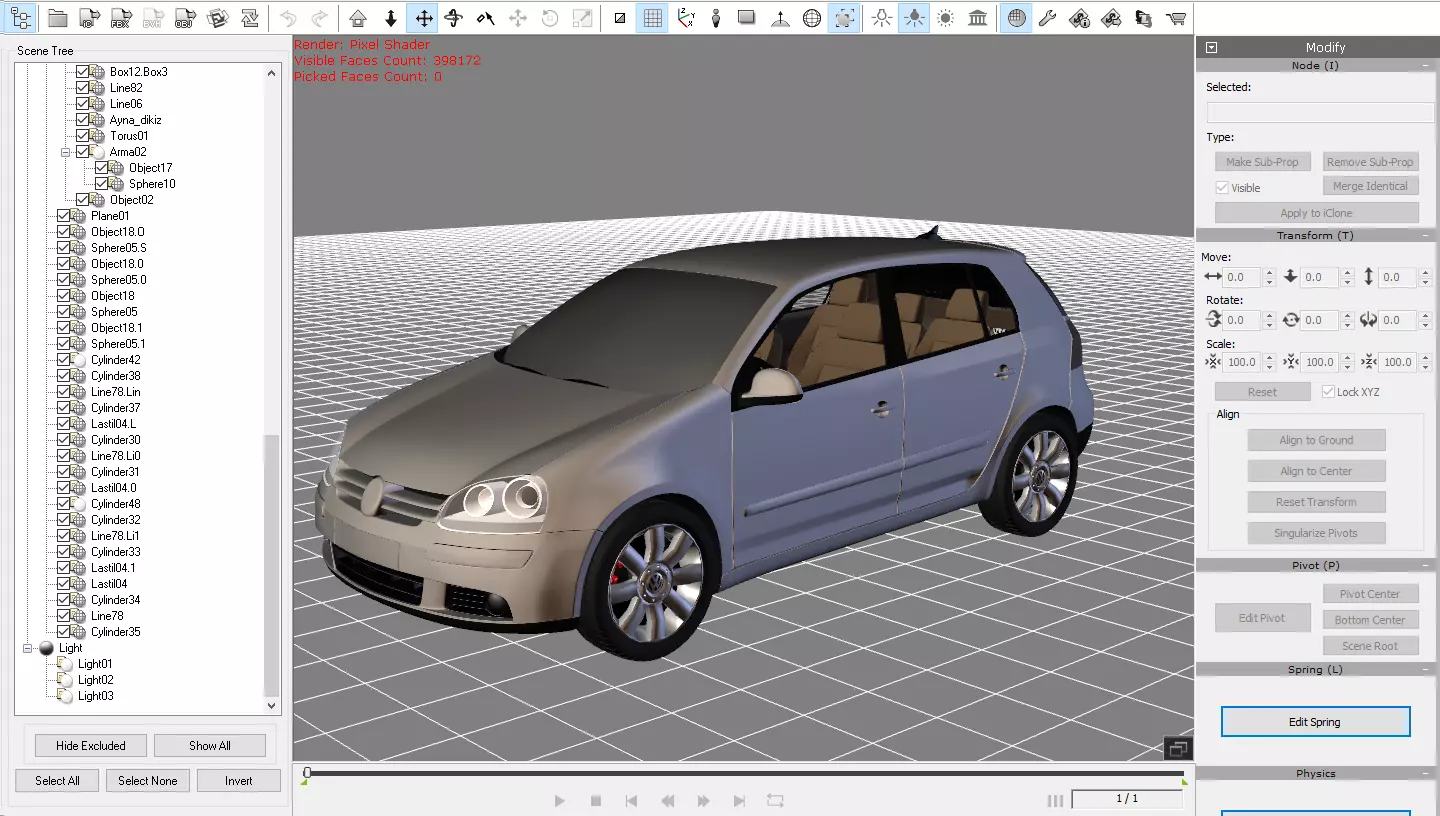Collapse the Arma02 tree node
Image resolution: width=1440 pixels, height=816 pixels.
tap(66, 152)
